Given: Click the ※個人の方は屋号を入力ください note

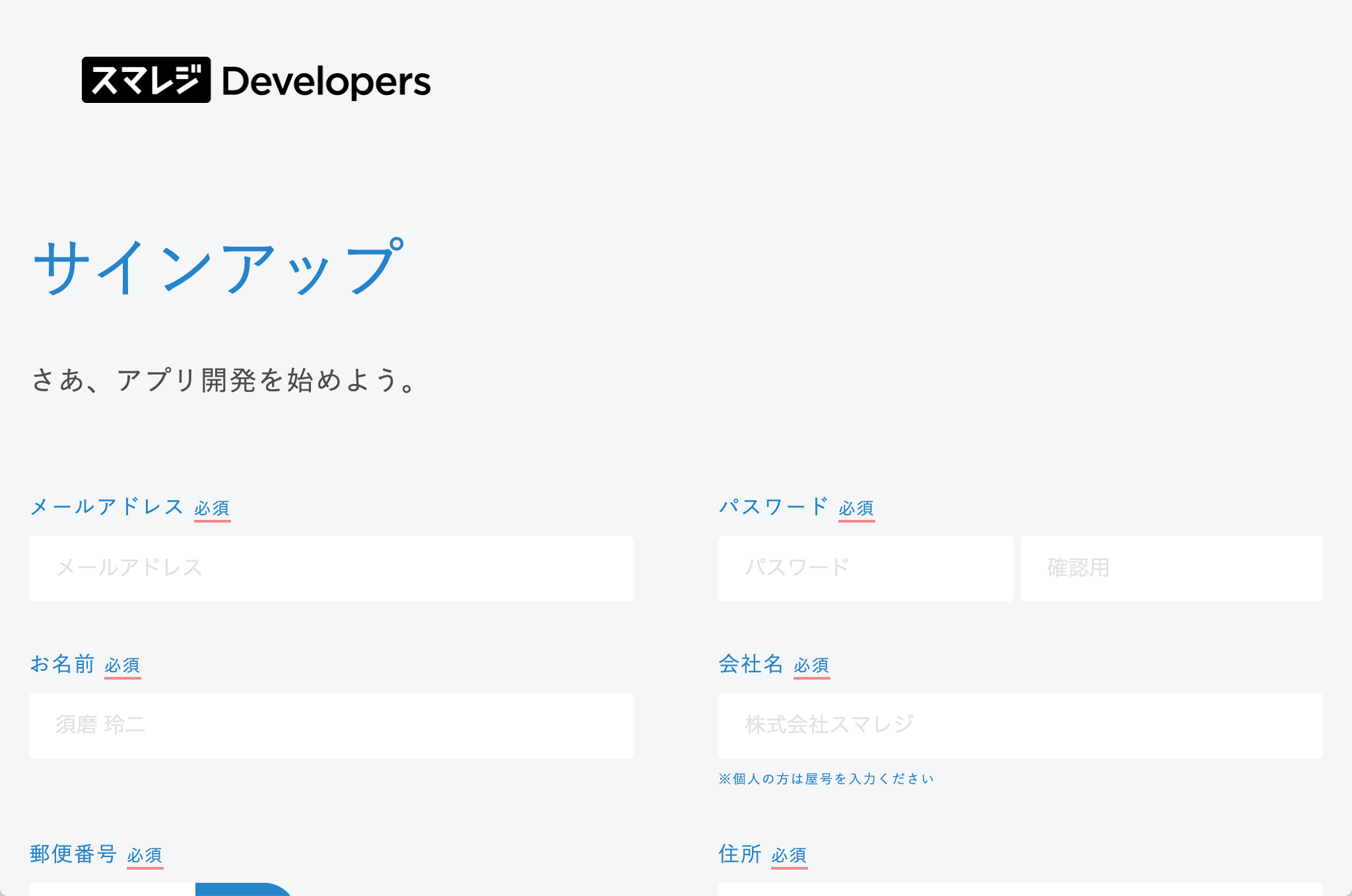Looking at the screenshot, I should 827,779.
